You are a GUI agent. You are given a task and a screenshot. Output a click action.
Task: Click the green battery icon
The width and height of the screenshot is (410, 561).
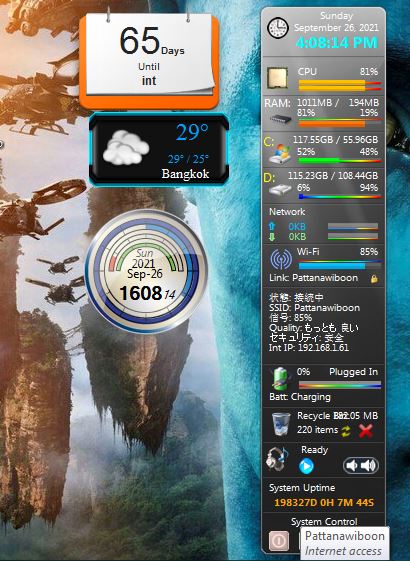pos(281,378)
